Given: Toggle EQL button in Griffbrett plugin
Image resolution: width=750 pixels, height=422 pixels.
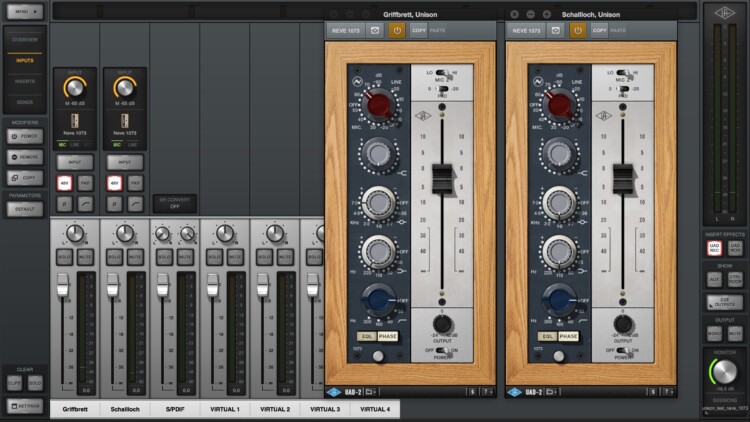Looking at the screenshot, I should 366,336.
